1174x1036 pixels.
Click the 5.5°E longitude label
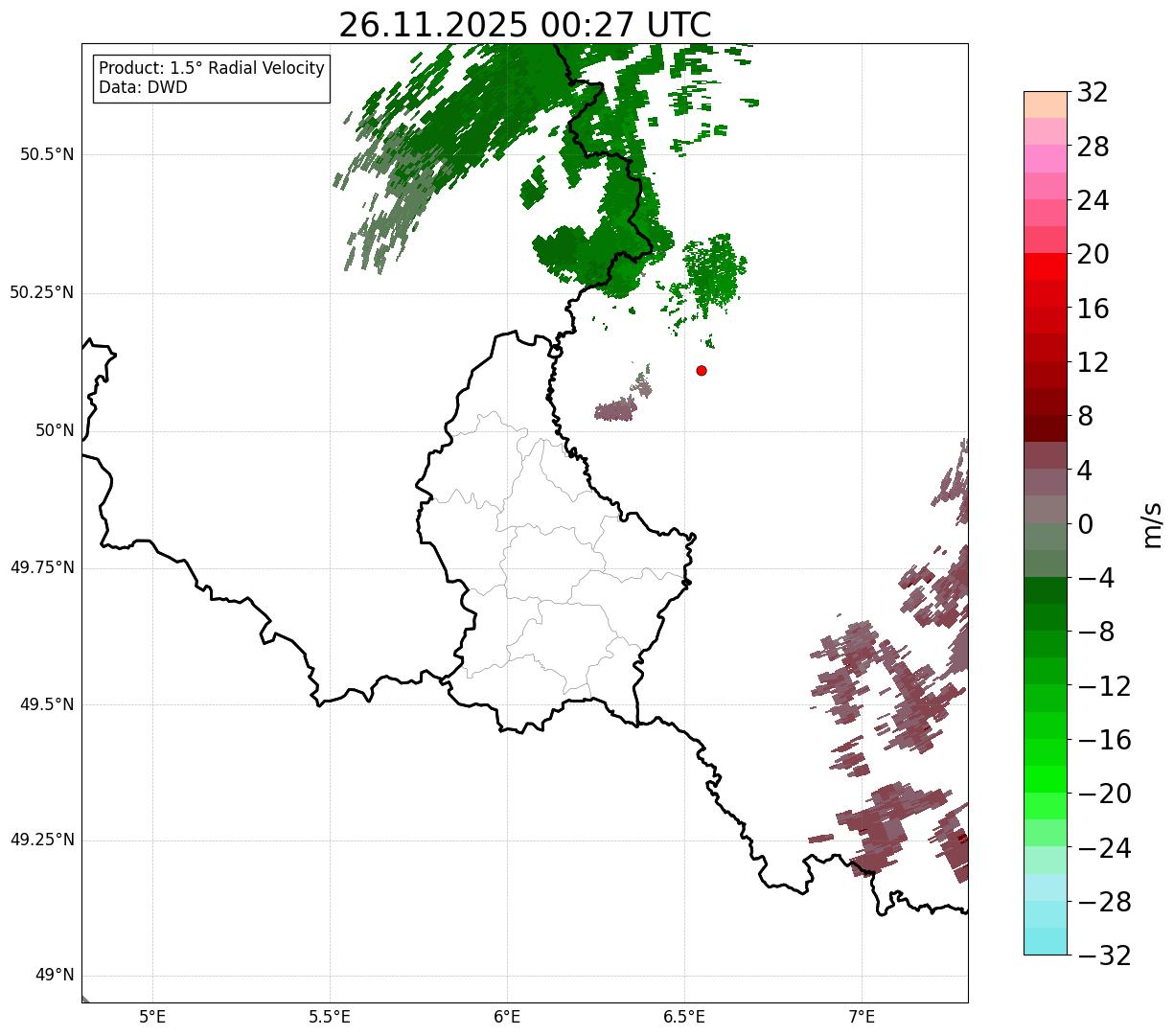[330, 1016]
